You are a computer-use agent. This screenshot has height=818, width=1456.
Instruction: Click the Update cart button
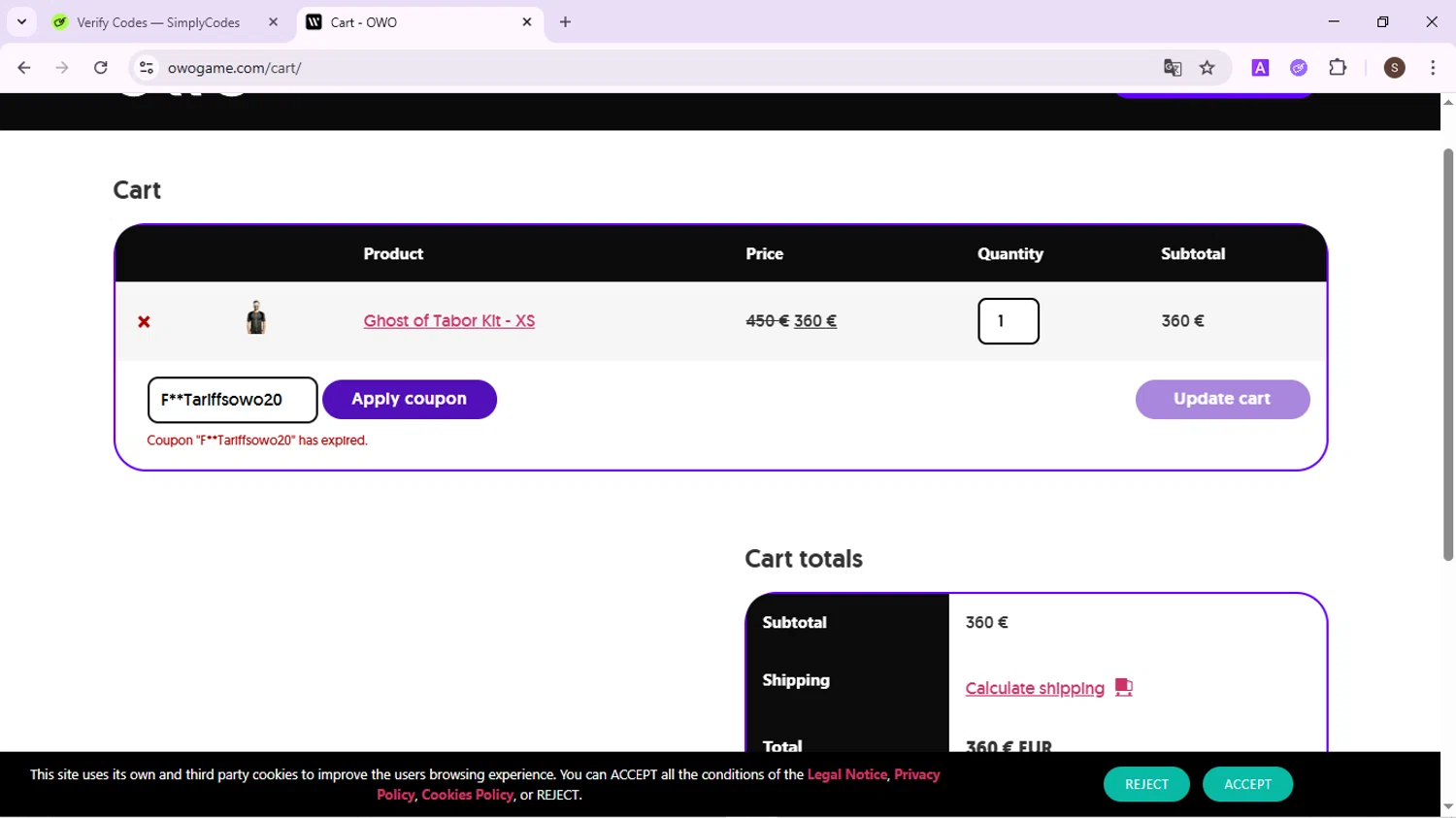pos(1222,399)
